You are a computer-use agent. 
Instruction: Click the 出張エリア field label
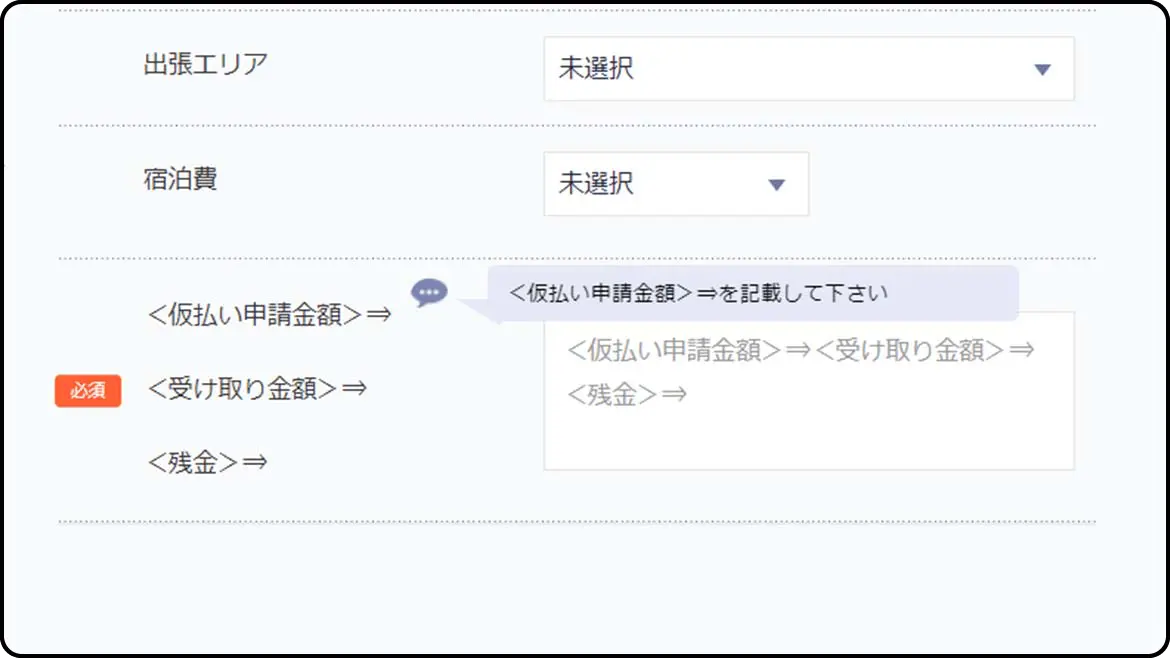coord(206,64)
